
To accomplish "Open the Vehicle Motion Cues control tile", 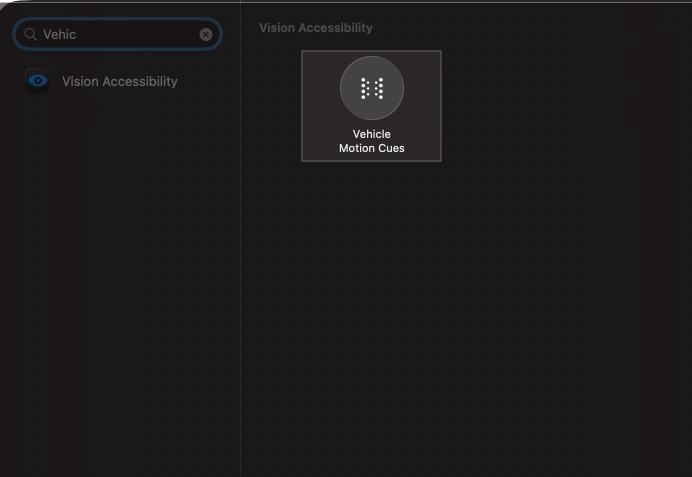I will click(371, 105).
